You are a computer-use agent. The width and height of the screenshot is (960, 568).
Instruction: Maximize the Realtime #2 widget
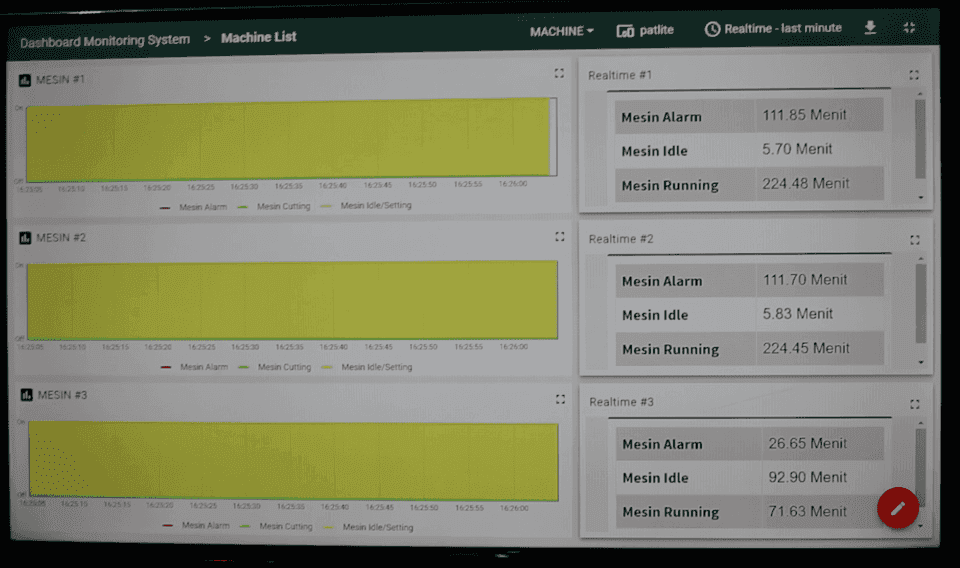point(914,240)
